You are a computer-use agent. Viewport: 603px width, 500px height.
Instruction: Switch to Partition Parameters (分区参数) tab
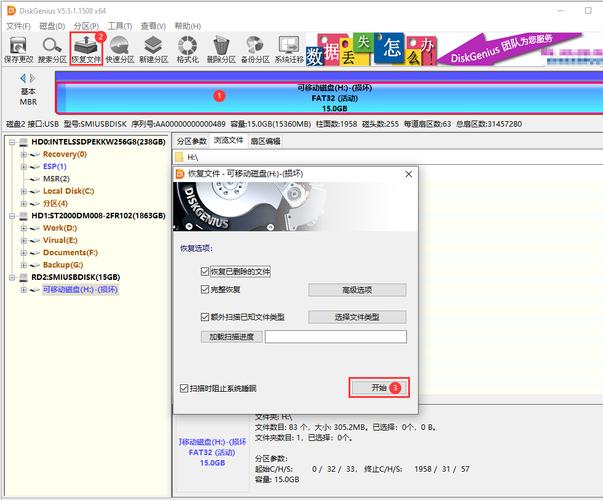pyautogui.click(x=192, y=141)
